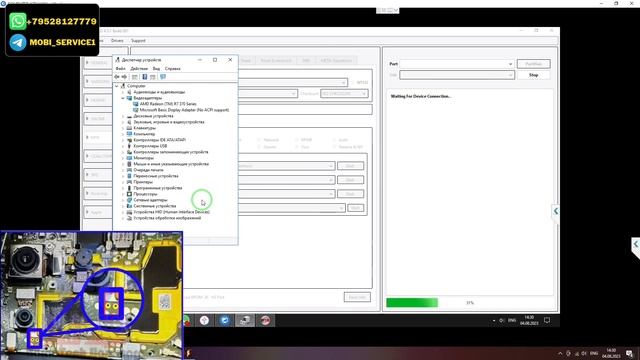Open the Drivers menu in the tool window
This screenshot has width=640, height=360.
tap(117, 41)
